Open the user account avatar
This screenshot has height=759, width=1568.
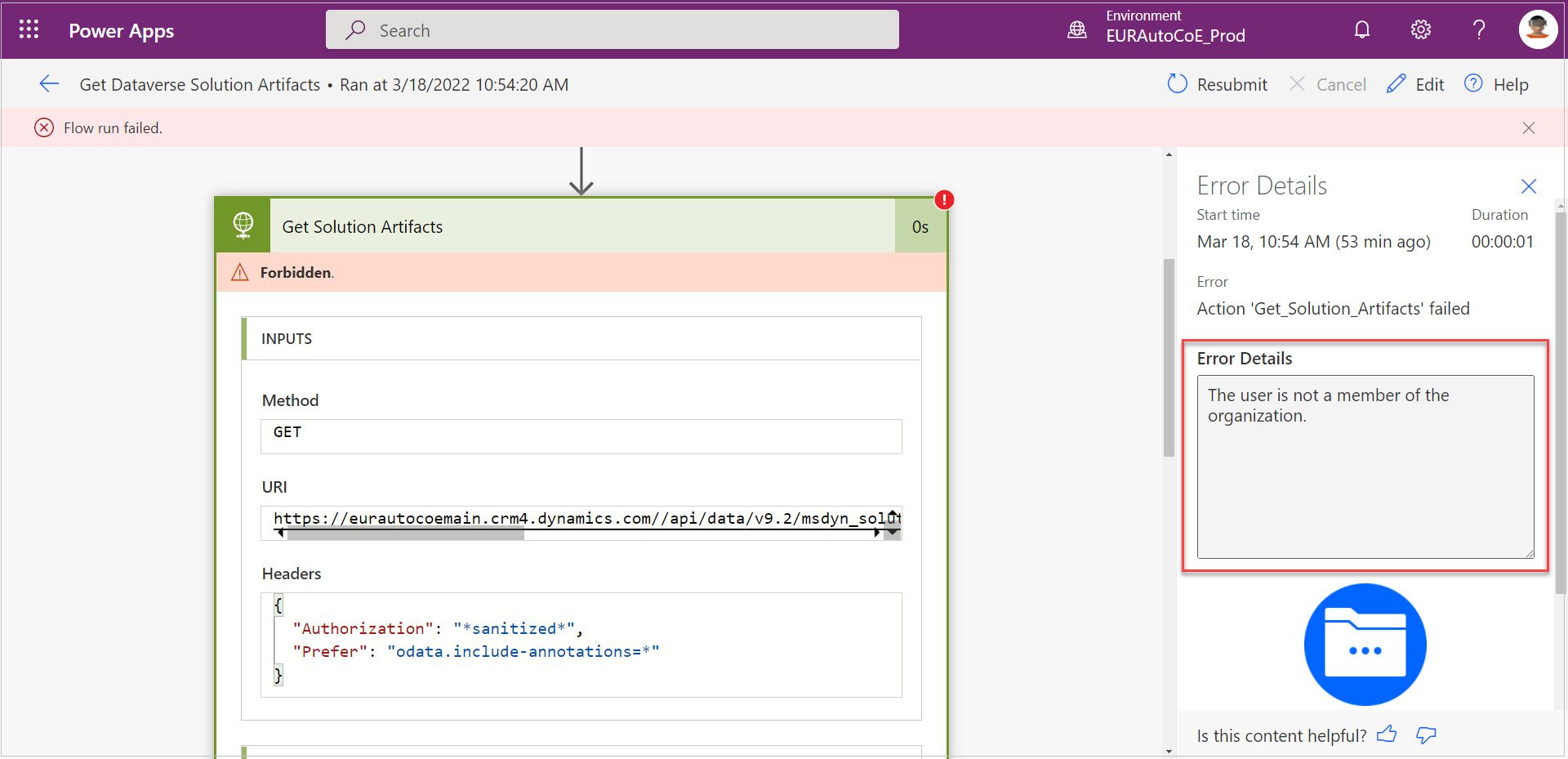[x=1538, y=29]
